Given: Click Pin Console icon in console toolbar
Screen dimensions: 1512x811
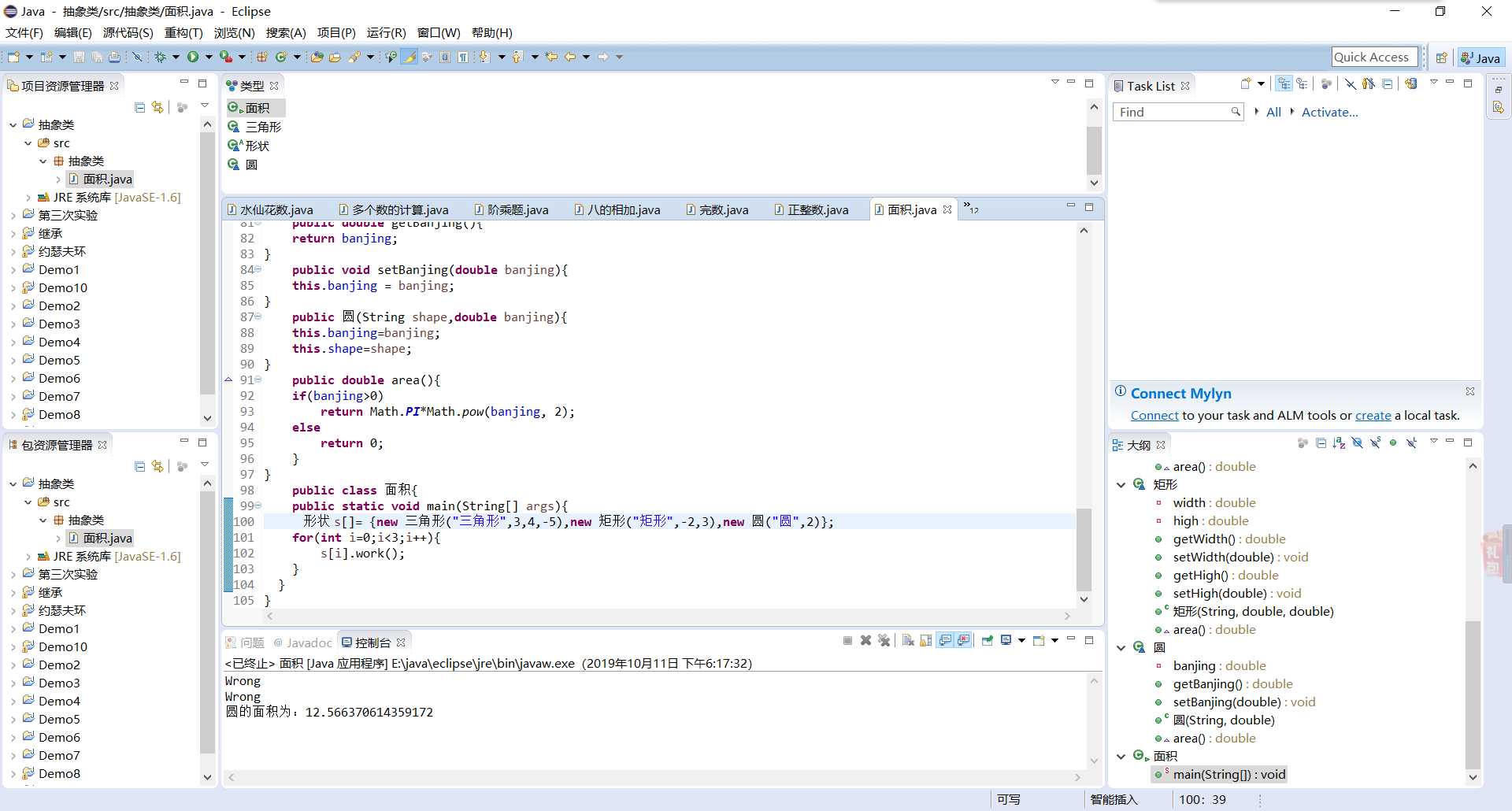Looking at the screenshot, I should [x=988, y=640].
